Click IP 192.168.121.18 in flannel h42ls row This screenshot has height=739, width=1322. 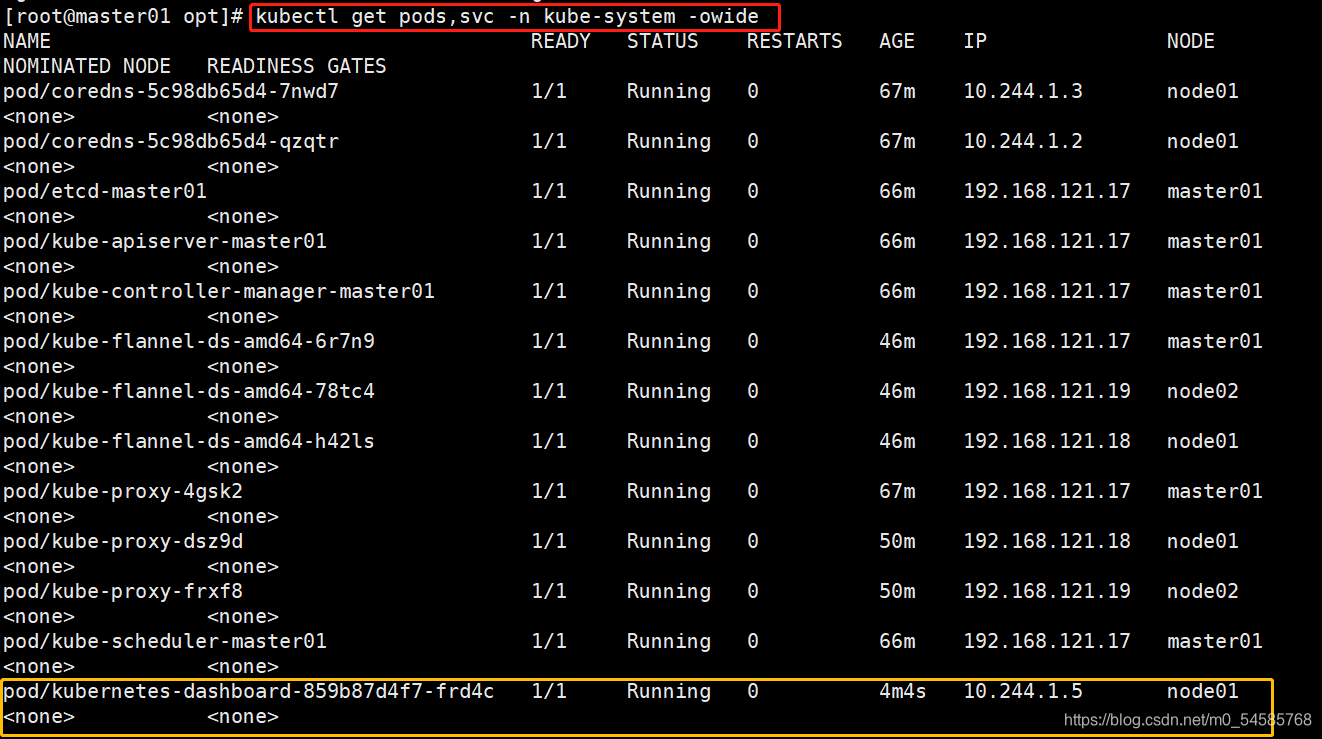click(x=1047, y=441)
